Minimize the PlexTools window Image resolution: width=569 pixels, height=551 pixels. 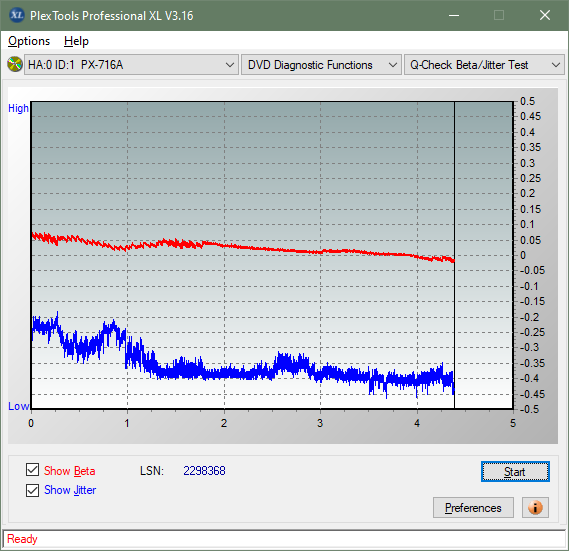click(x=454, y=15)
